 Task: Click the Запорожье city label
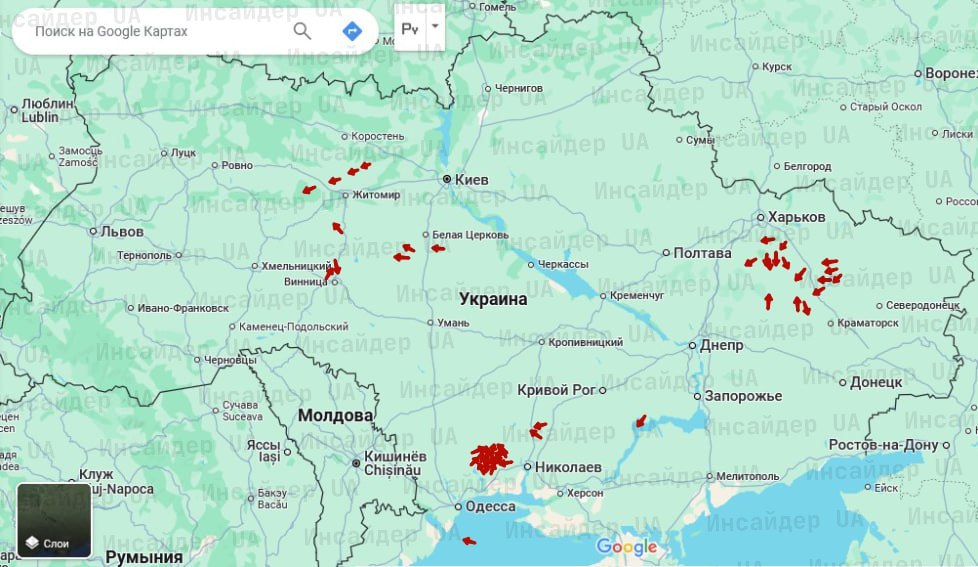point(743,396)
